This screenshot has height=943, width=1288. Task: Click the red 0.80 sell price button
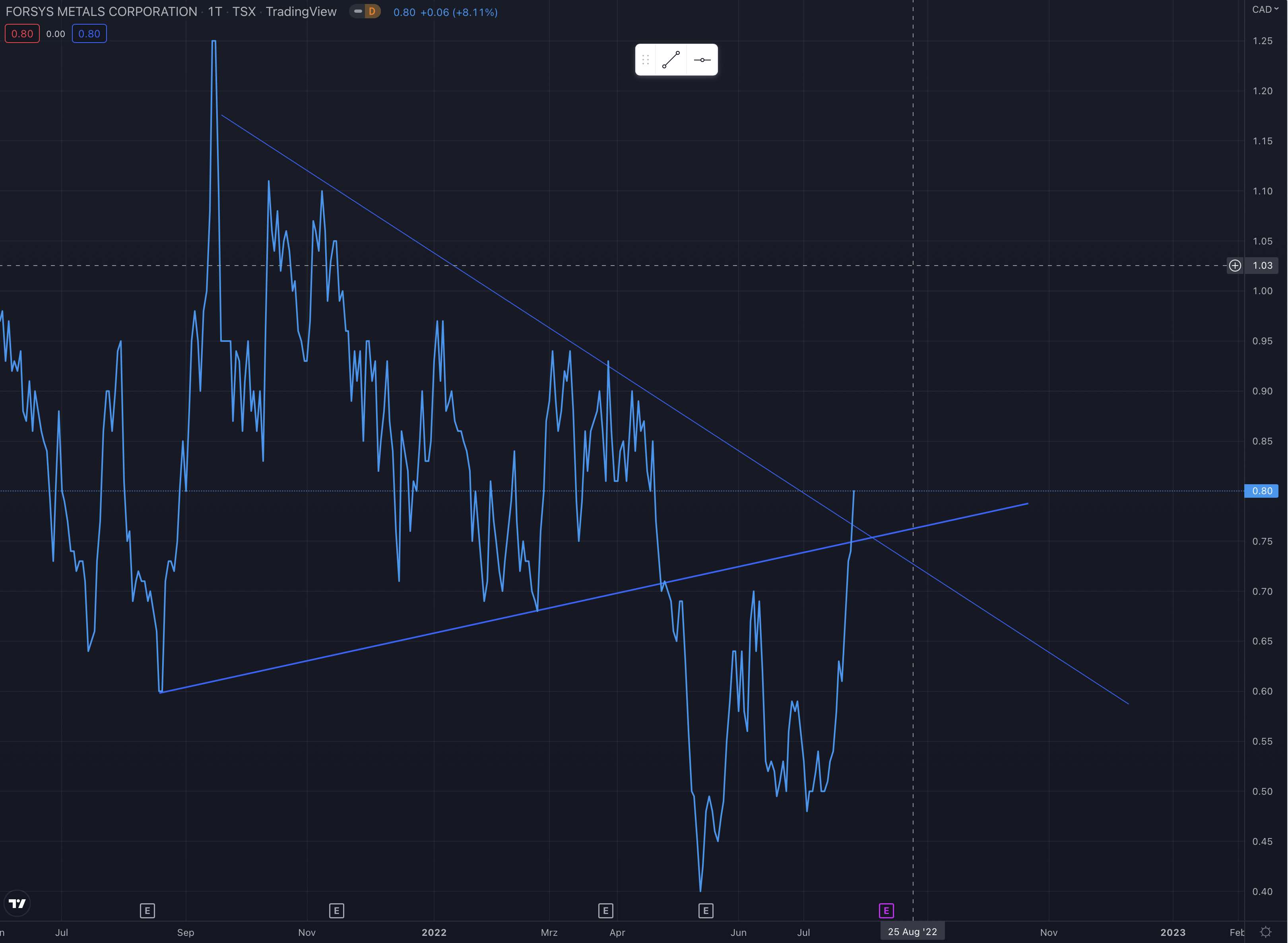coord(22,34)
